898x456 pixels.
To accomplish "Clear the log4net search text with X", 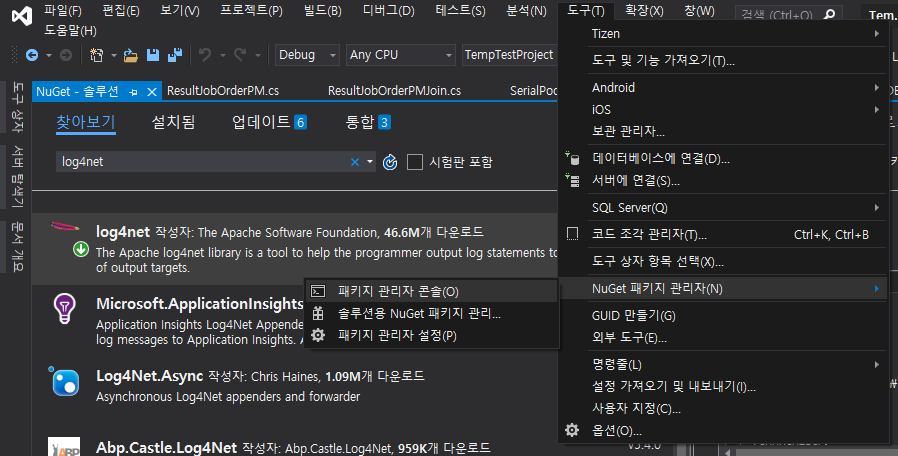I will coord(355,162).
